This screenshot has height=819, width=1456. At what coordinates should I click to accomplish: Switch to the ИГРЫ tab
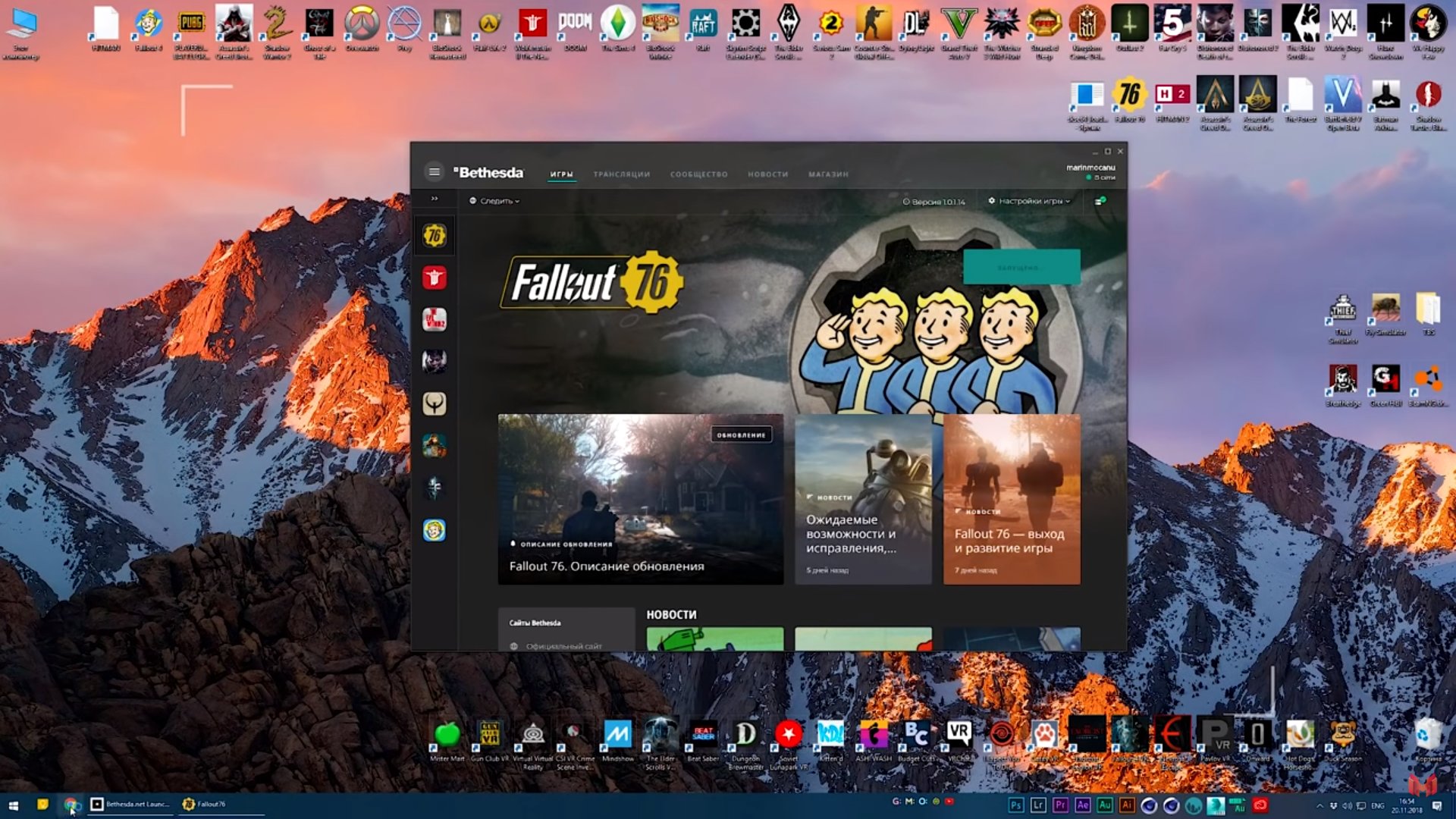[562, 174]
